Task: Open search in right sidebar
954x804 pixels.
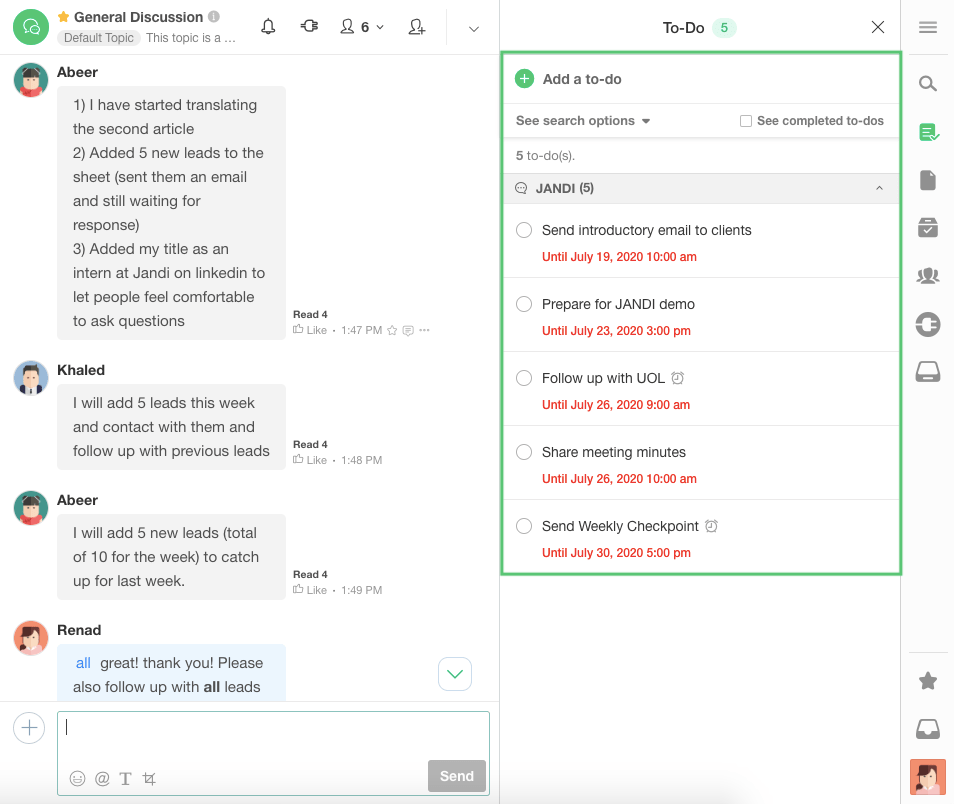Action: pyautogui.click(x=927, y=84)
